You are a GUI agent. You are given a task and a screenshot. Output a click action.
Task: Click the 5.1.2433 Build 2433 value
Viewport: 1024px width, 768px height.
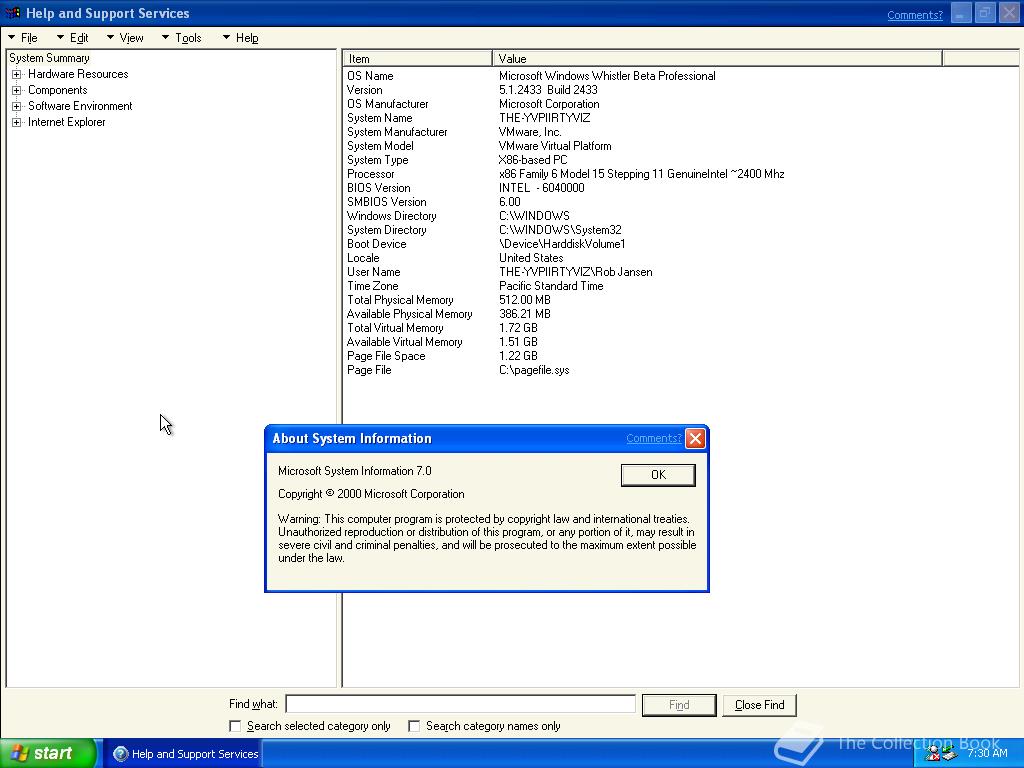point(548,90)
